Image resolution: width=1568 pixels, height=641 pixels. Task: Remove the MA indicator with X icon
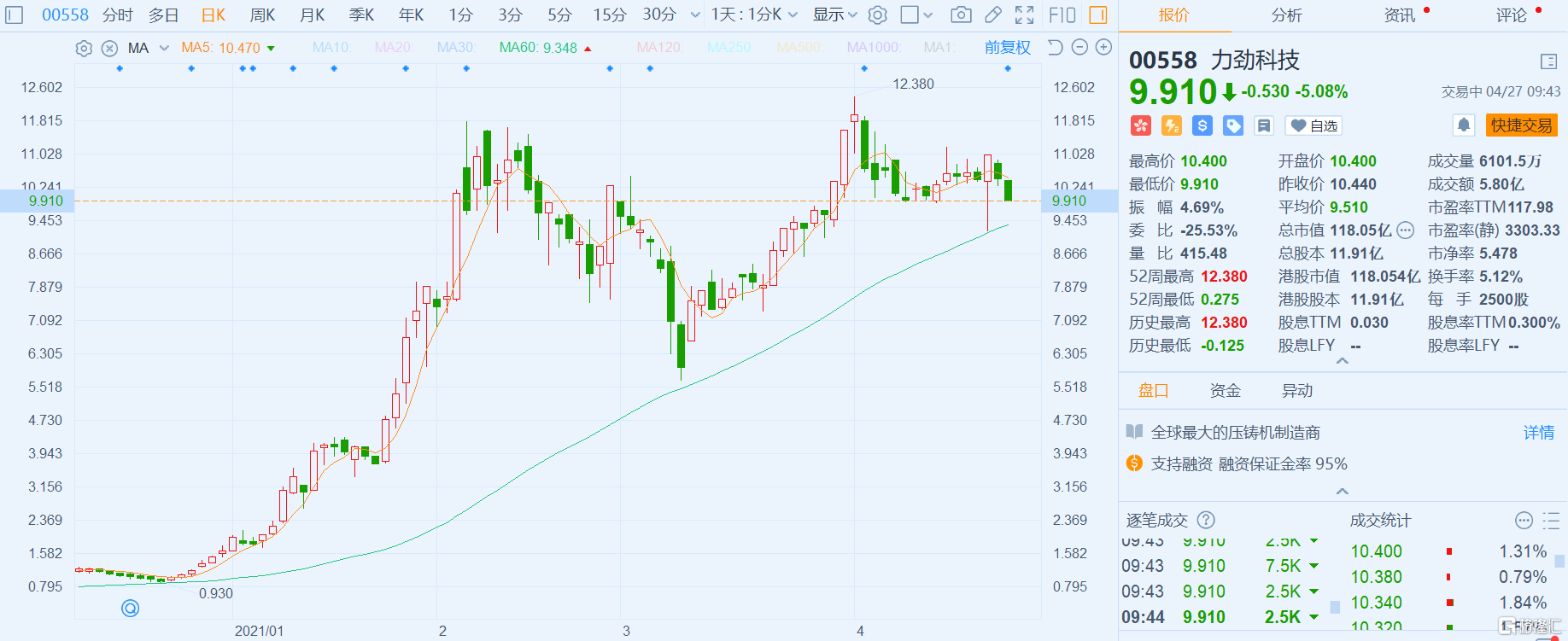pos(109,49)
